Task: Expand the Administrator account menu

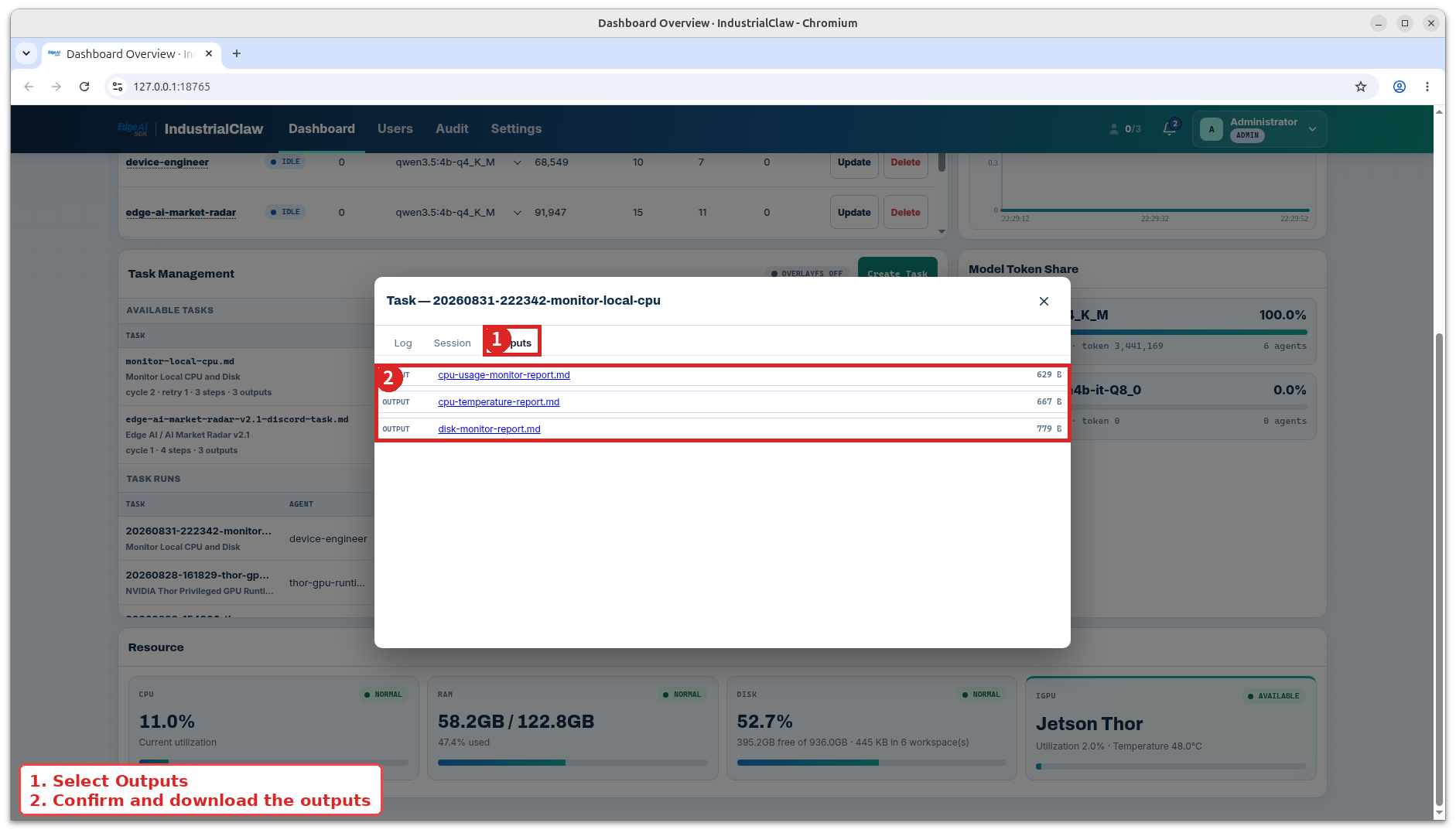Action: tap(1259, 129)
